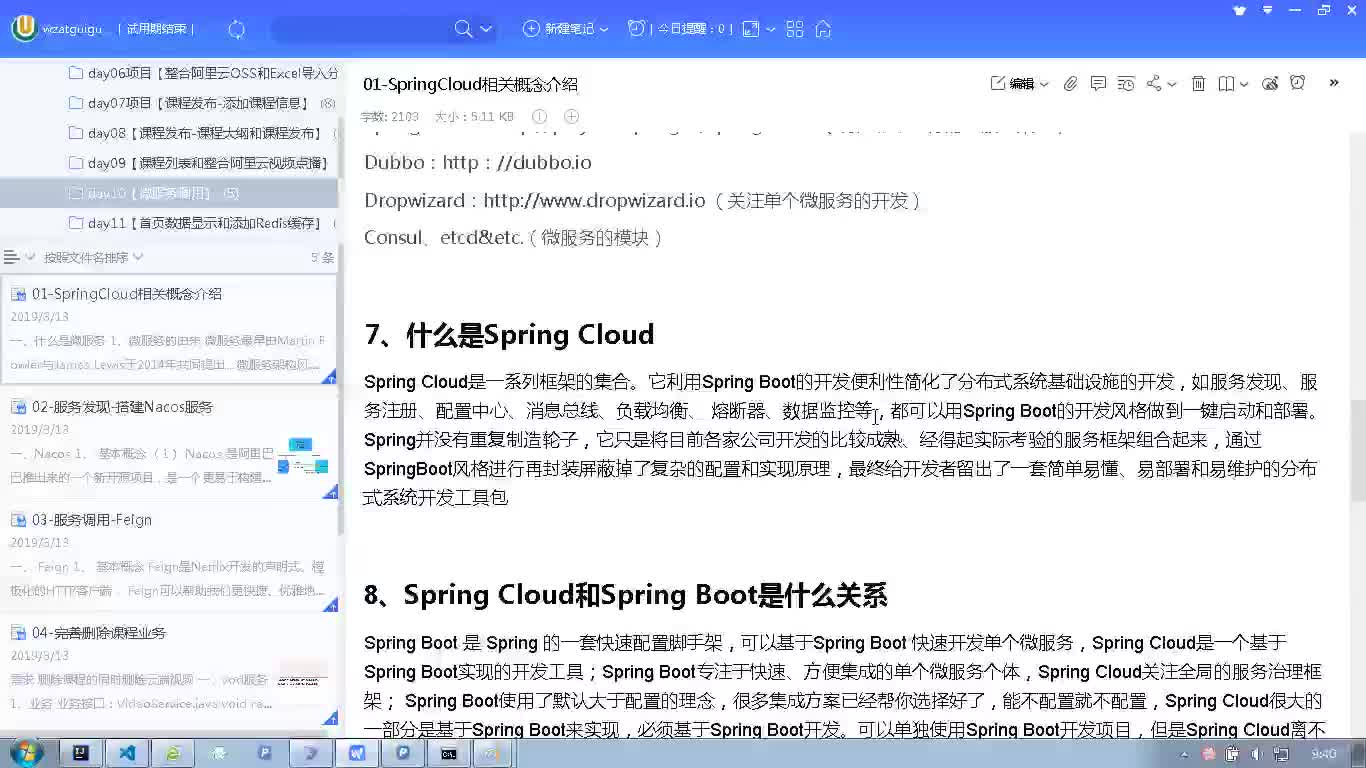Click the note history versions icon
The height and width of the screenshot is (768, 1366).
pyautogui.click(x=1126, y=84)
